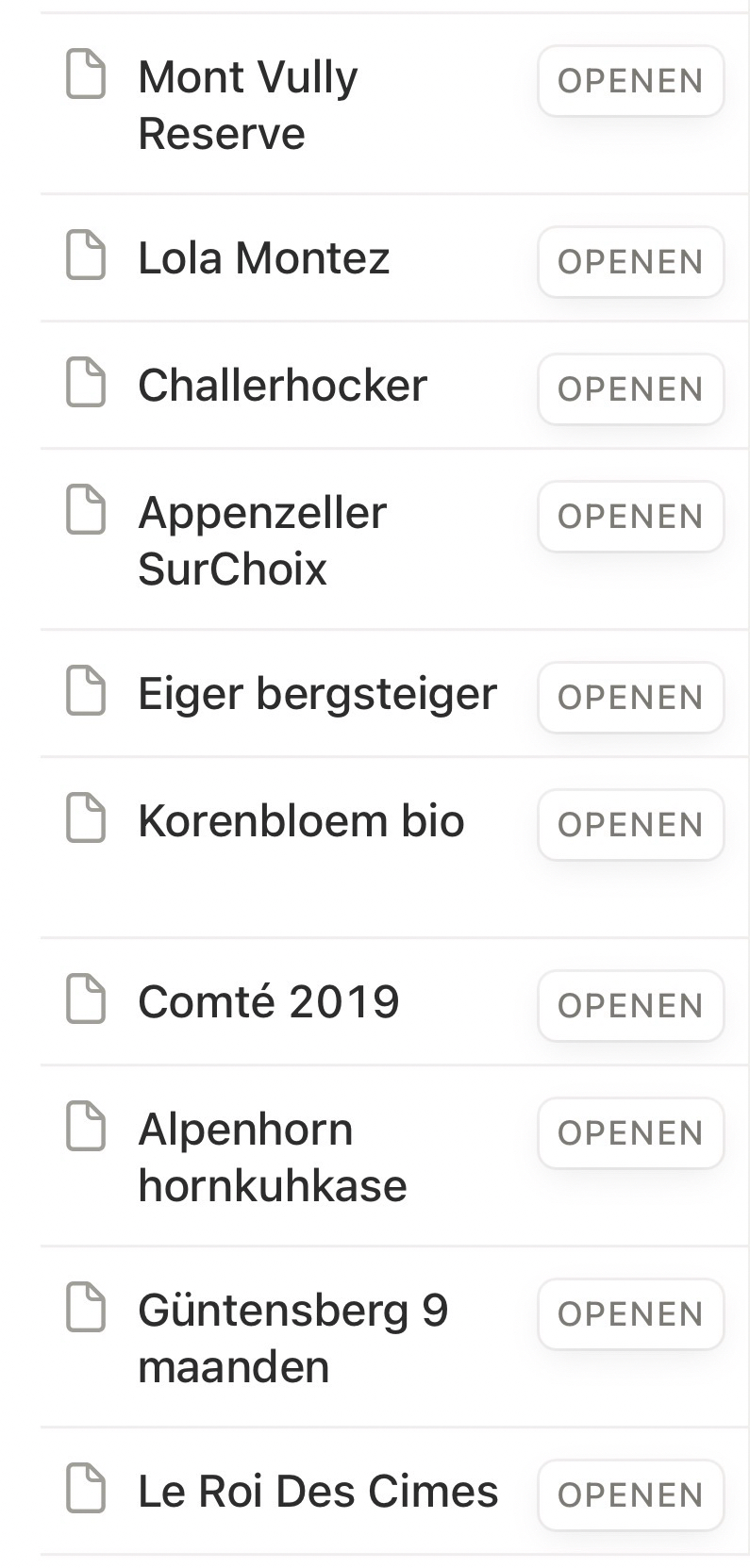Click the page icon next to Eiger bergsteiger

(86, 692)
